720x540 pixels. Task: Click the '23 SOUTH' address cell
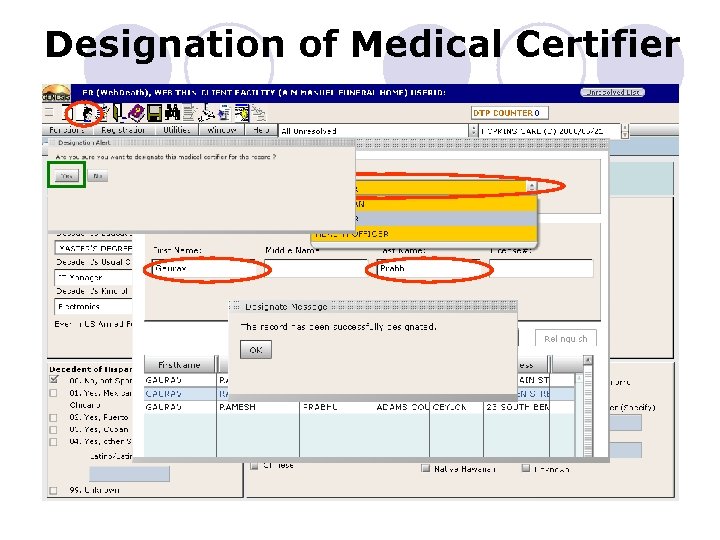pos(517,407)
